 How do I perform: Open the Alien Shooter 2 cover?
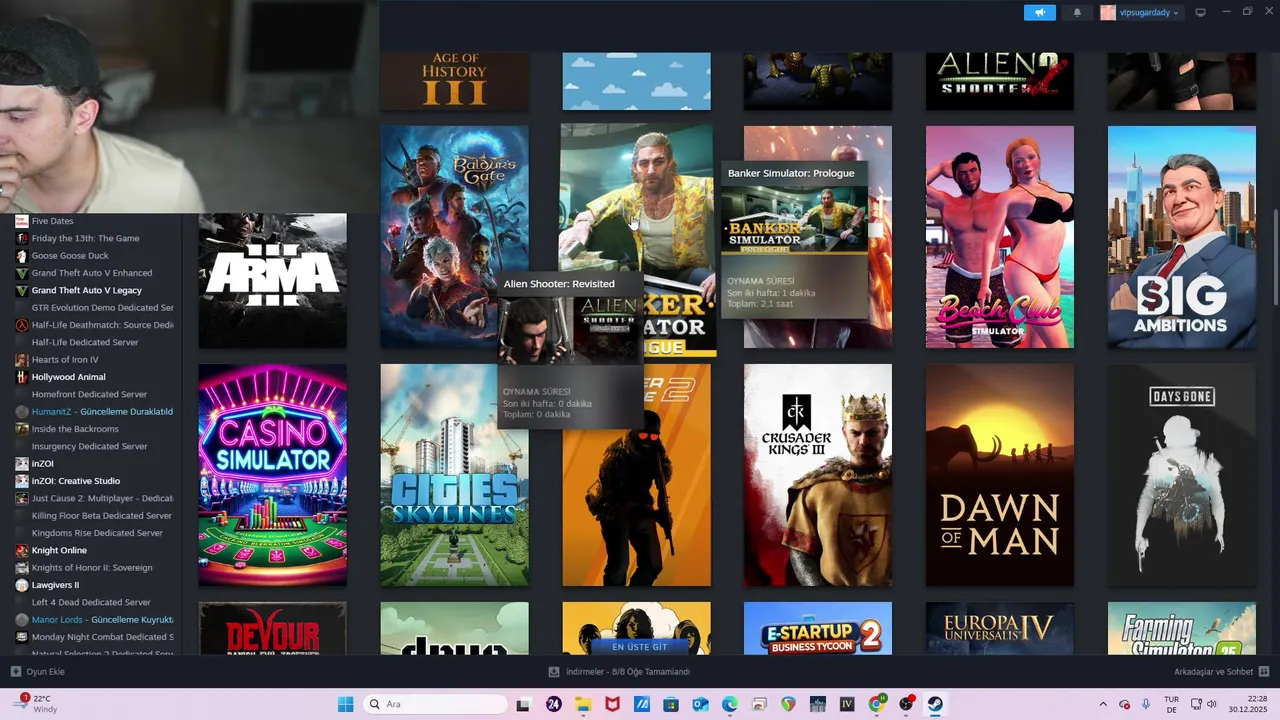tap(1000, 81)
